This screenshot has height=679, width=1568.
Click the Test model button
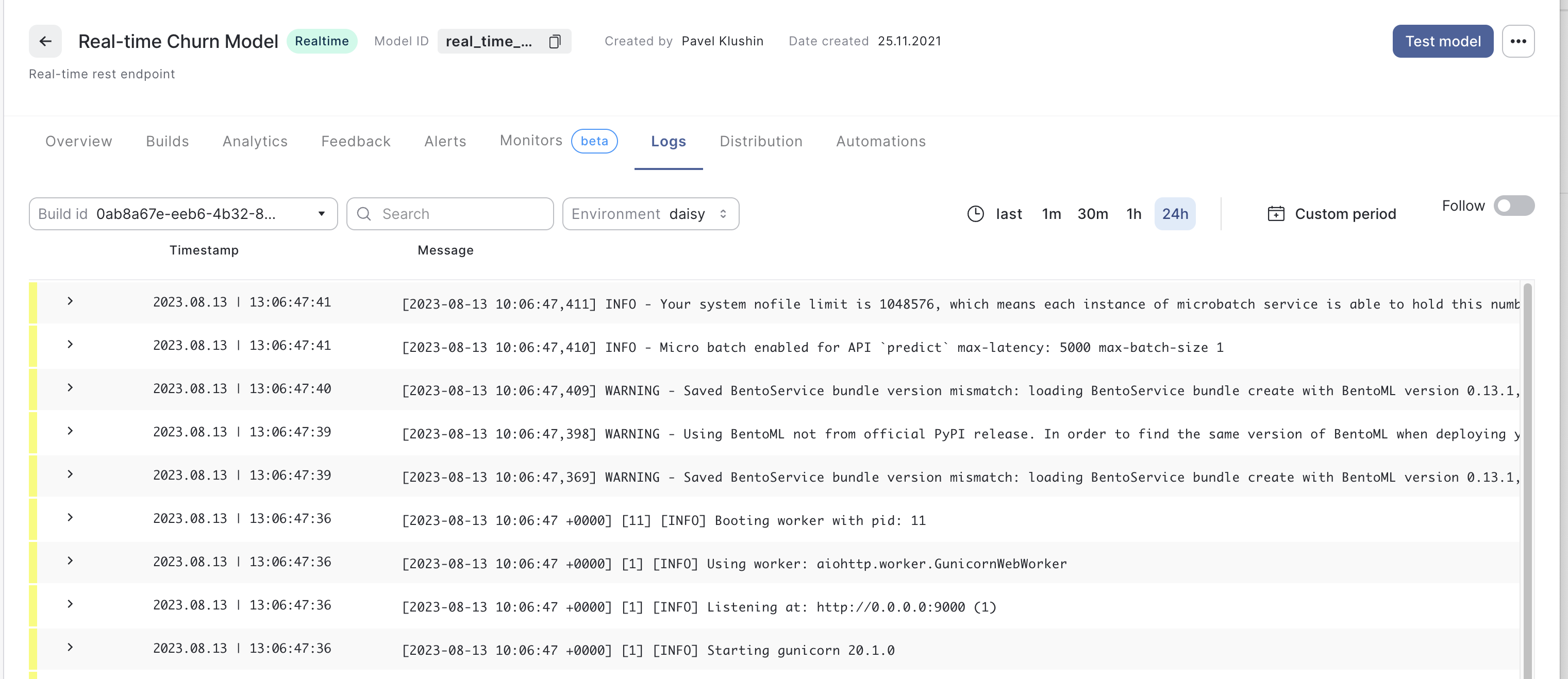click(1443, 41)
